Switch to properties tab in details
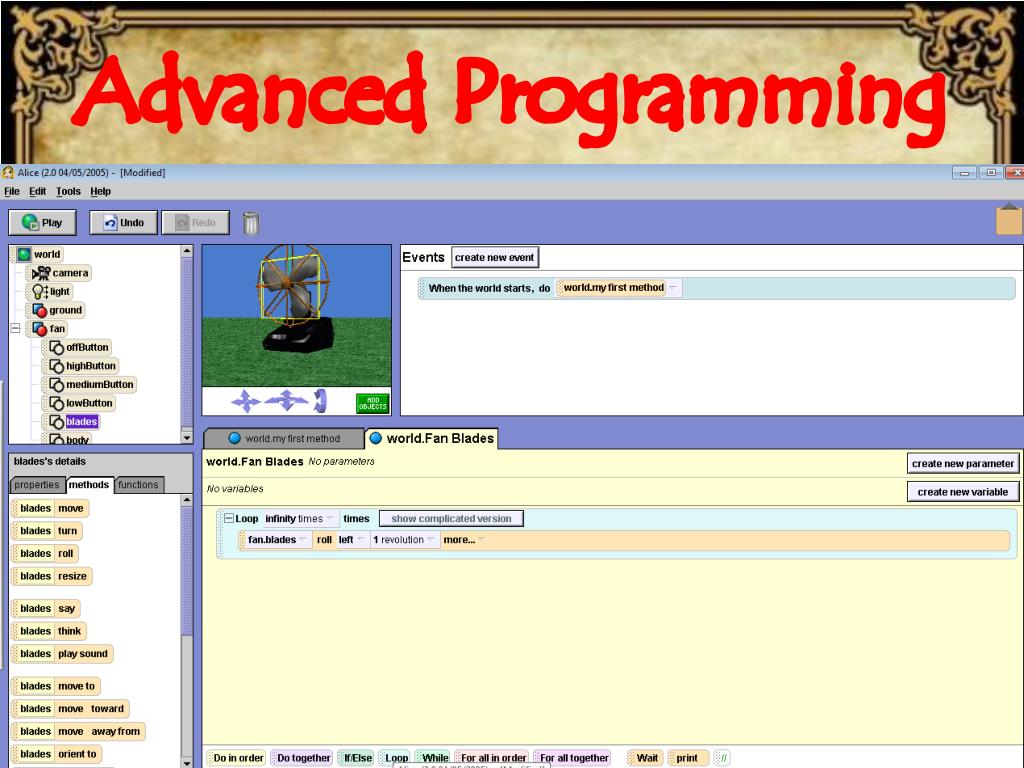Viewport: 1024px width, 768px height. (x=37, y=485)
